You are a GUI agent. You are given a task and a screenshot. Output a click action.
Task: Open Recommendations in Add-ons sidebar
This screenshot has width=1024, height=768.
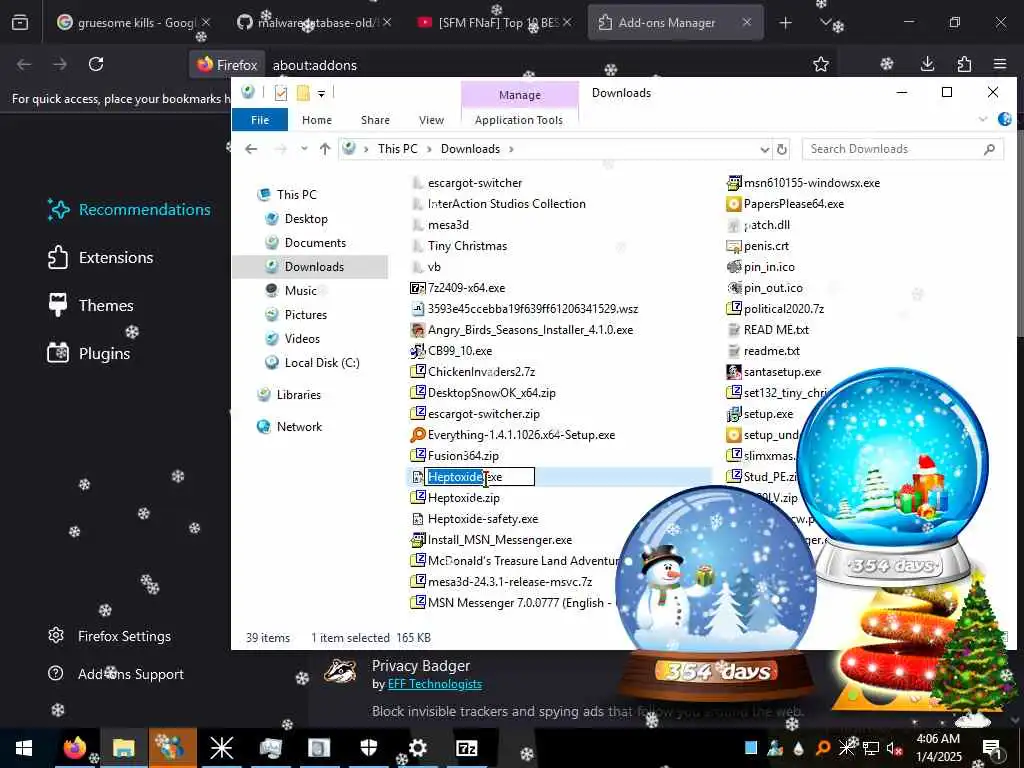(x=129, y=210)
